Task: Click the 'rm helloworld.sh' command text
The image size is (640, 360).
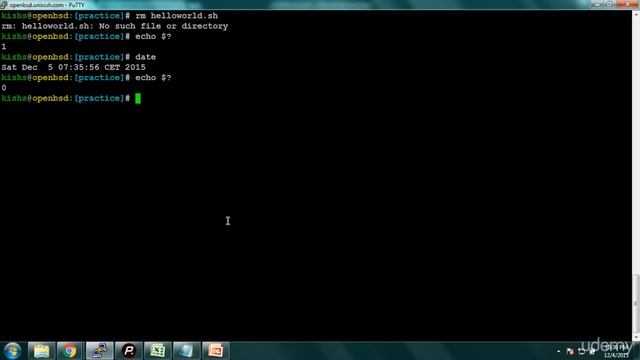Action: coord(176,16)
